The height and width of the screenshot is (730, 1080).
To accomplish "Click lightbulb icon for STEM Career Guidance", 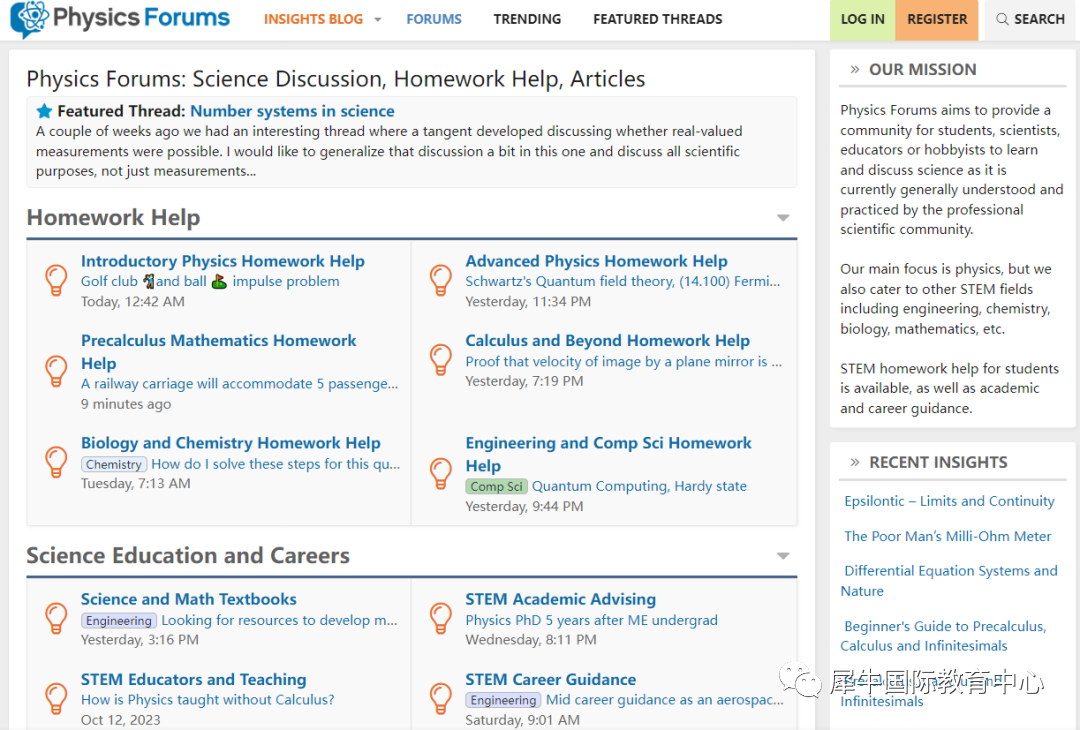I will (x=441, y=698).
